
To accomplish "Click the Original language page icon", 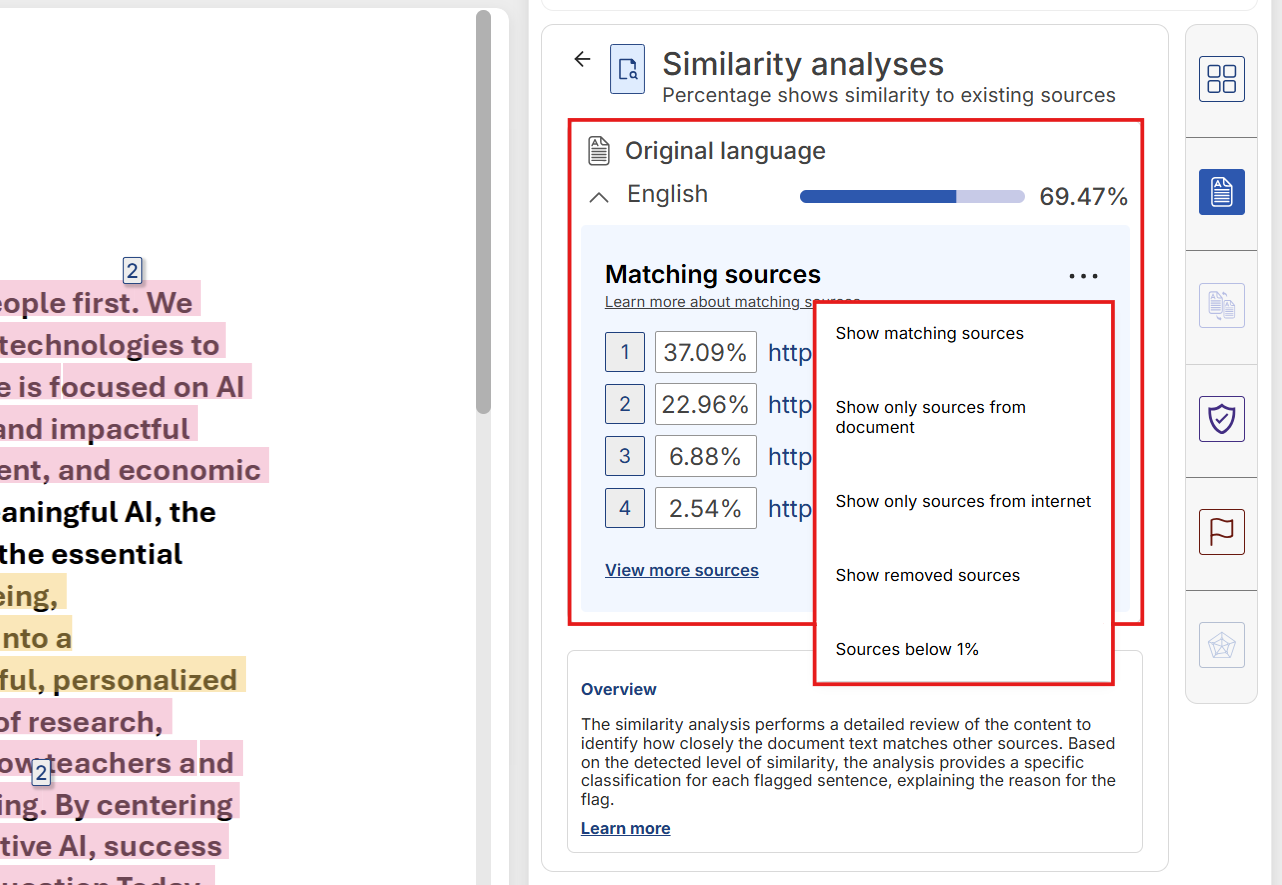I will (598, 150).
